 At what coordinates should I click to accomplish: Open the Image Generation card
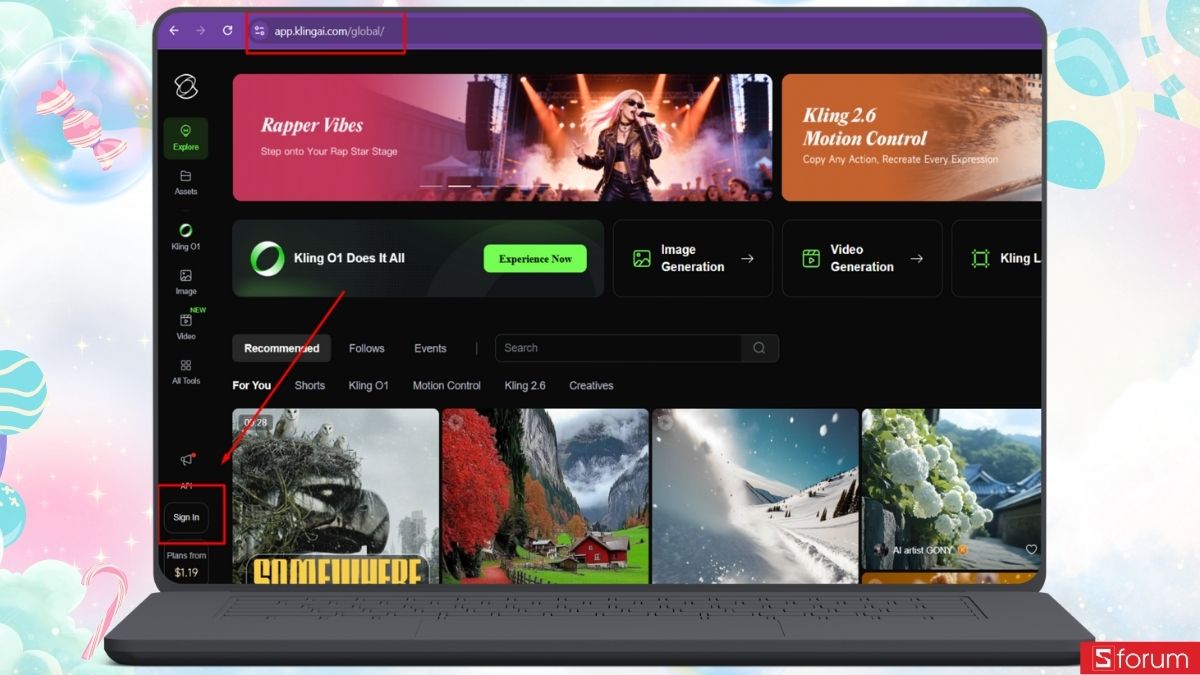click(693, 258)
